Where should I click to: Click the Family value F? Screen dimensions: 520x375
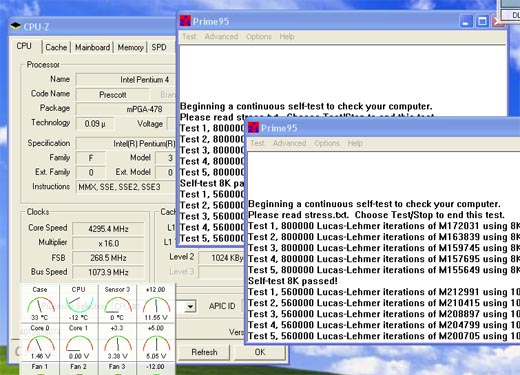click(x=91, y=158)
